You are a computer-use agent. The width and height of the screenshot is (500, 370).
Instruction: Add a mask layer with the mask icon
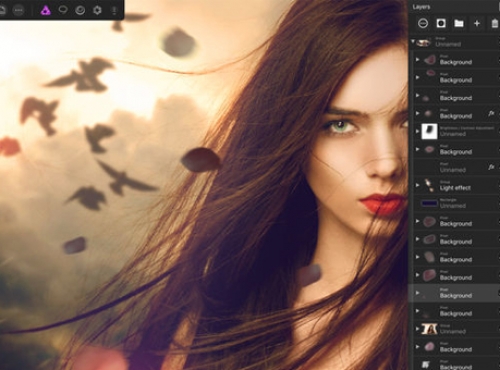click(x=441, y=23)
